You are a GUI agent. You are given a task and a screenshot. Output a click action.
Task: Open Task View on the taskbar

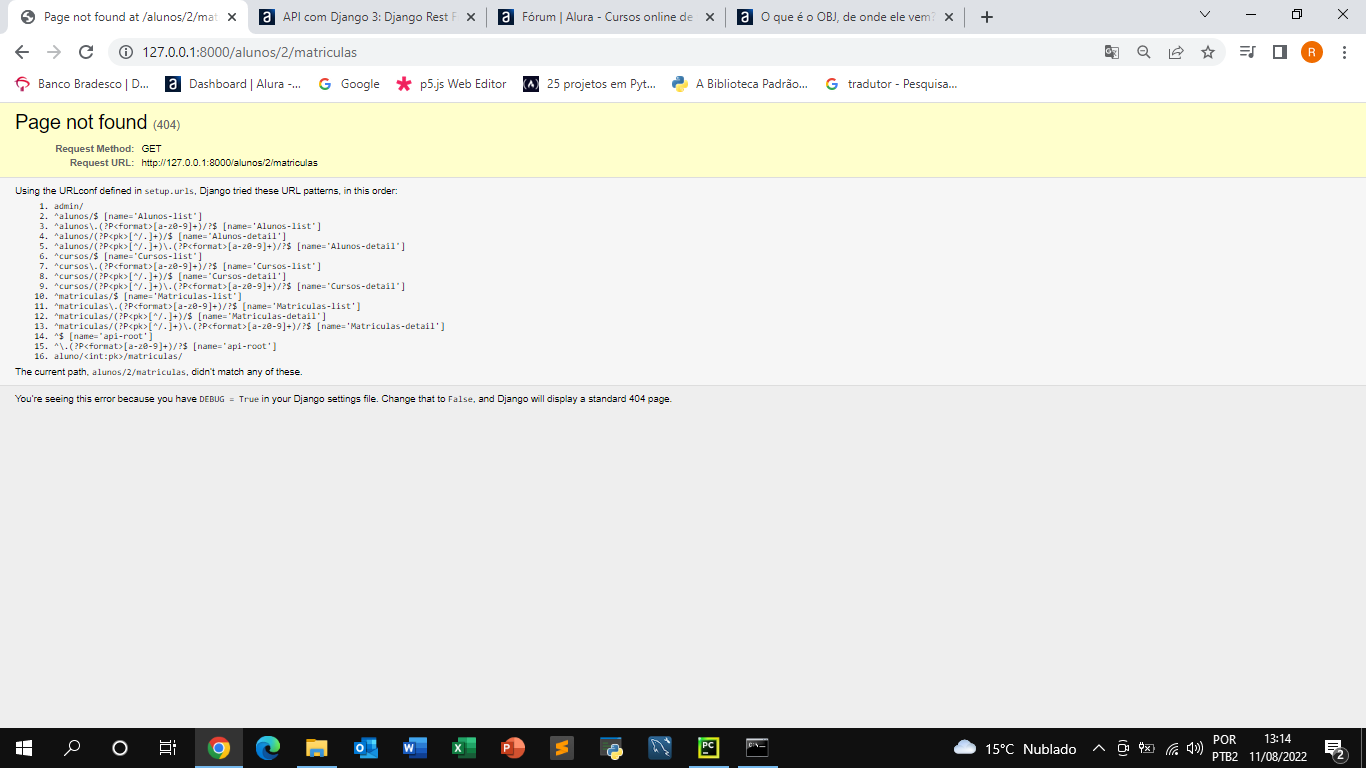pyautogui.click(x=168, y=748)
